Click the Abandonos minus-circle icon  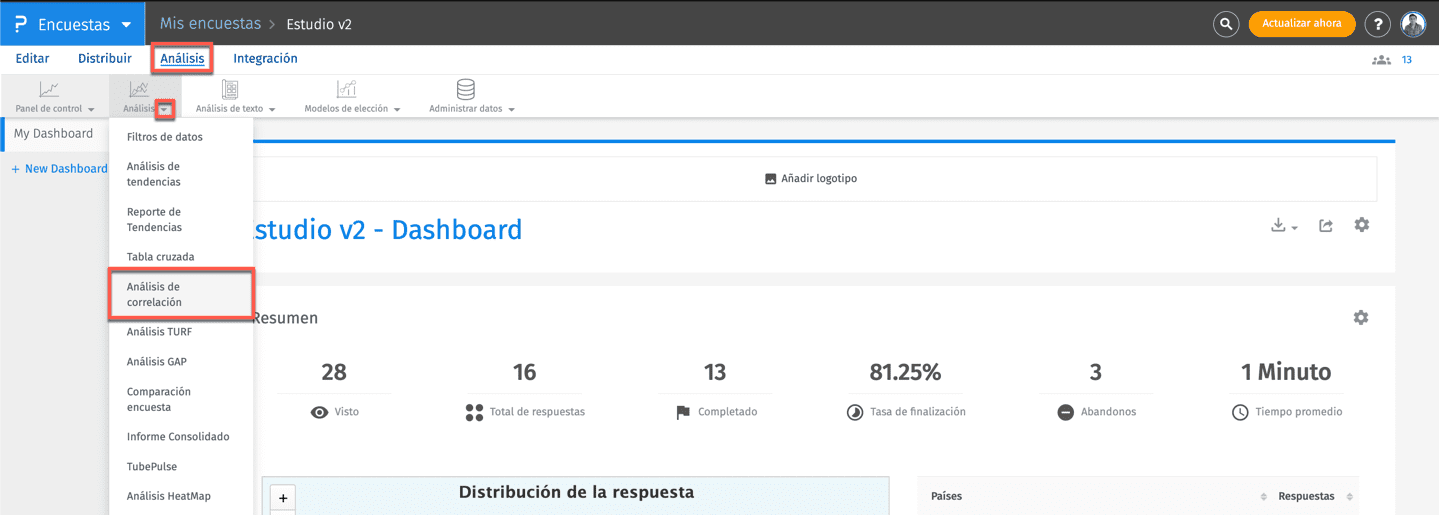1066,412
